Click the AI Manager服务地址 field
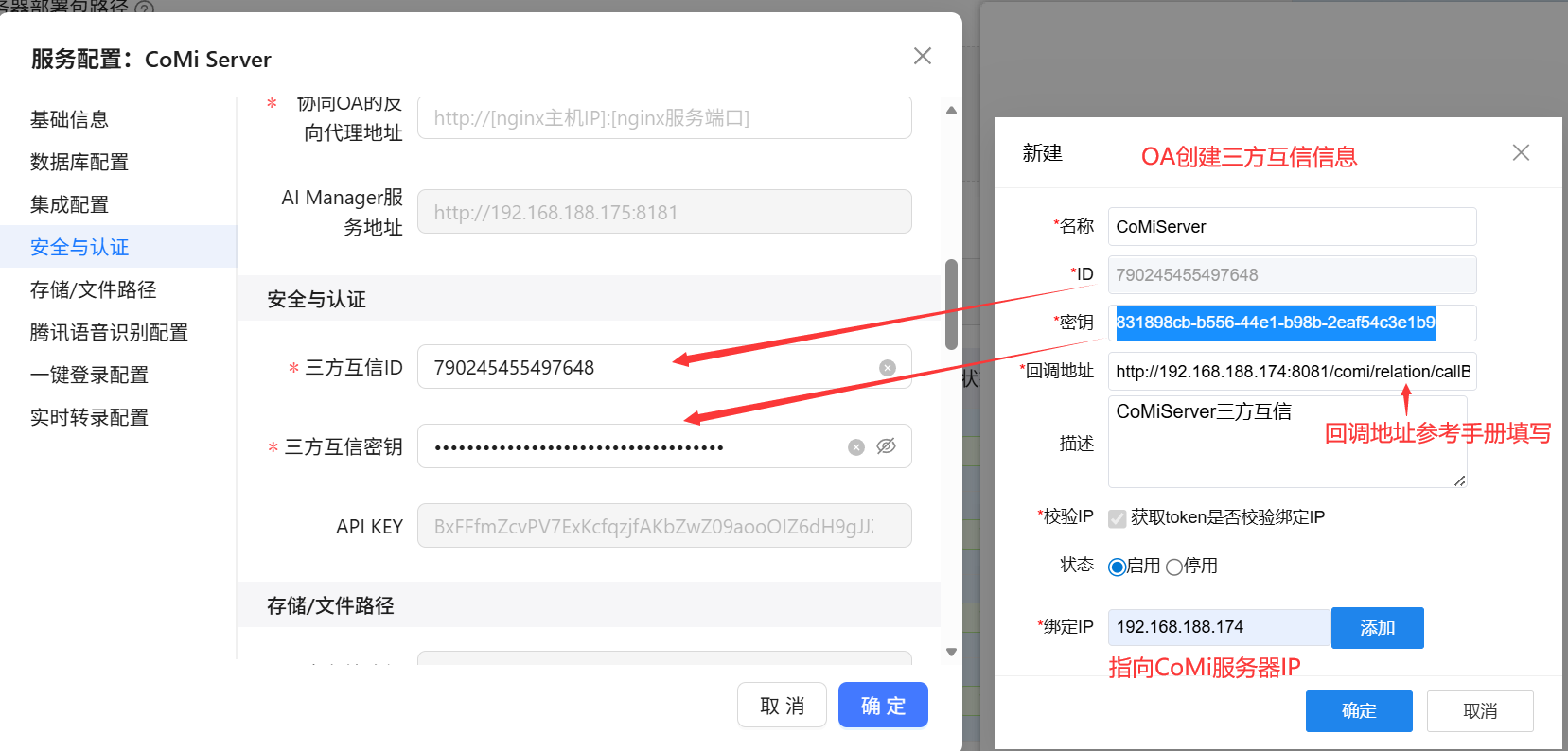1568x751 pixels. tap(664, 212)
